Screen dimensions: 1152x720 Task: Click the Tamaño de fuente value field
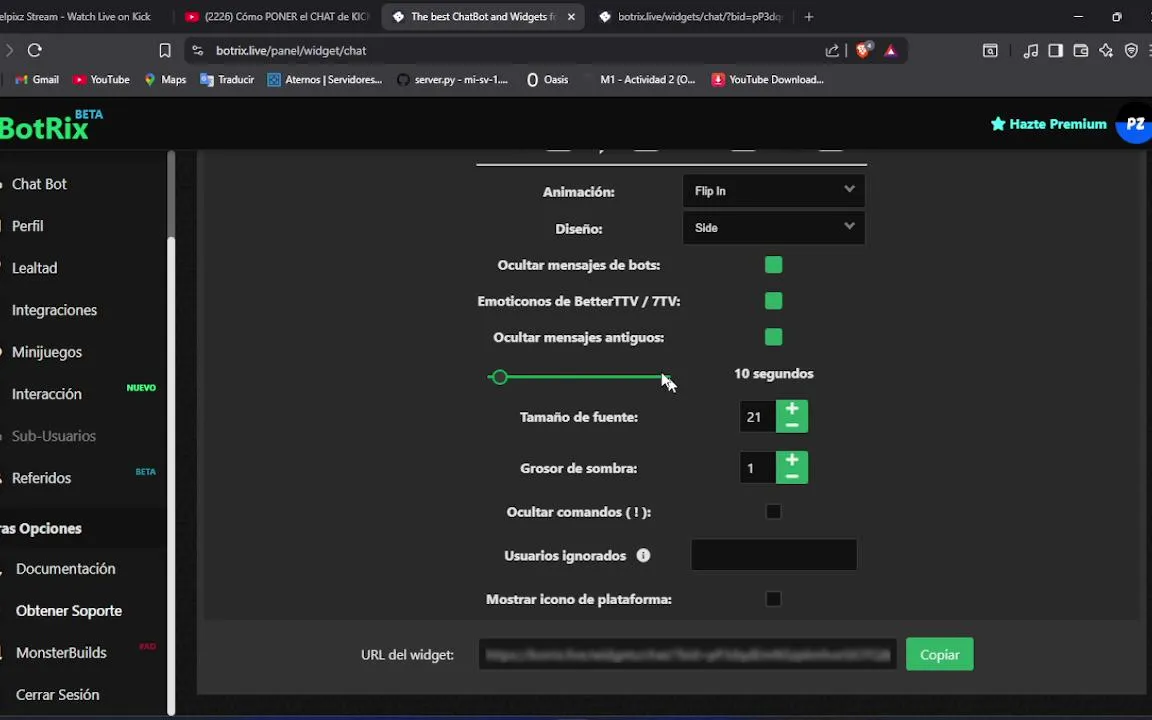click(757, 417)
